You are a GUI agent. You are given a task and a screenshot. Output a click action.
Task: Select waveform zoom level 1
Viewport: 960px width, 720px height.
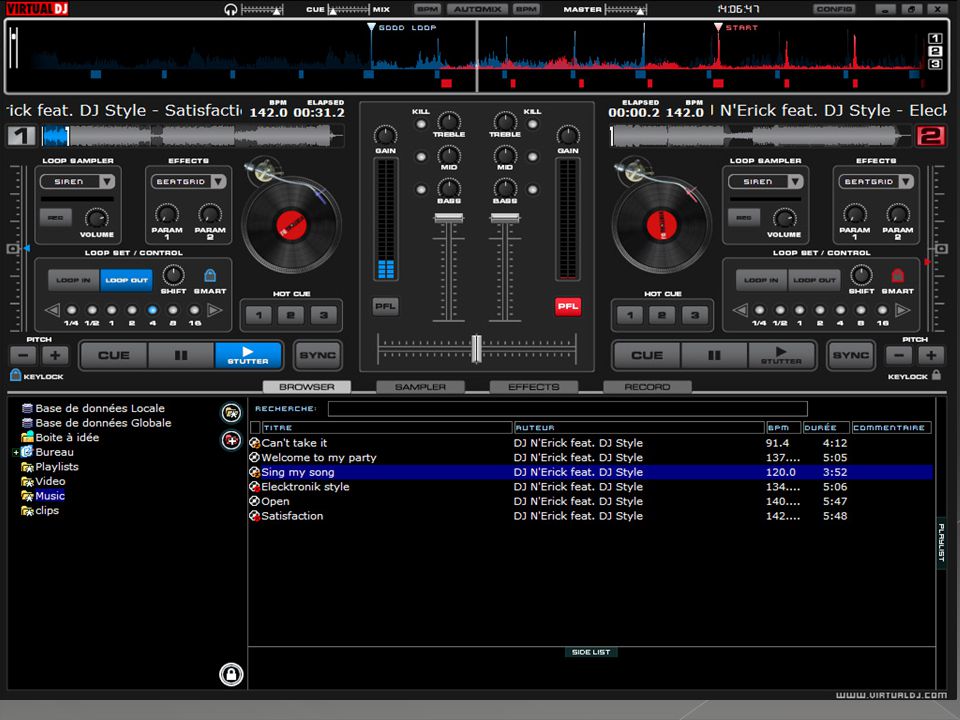click(x=935, y=39)
